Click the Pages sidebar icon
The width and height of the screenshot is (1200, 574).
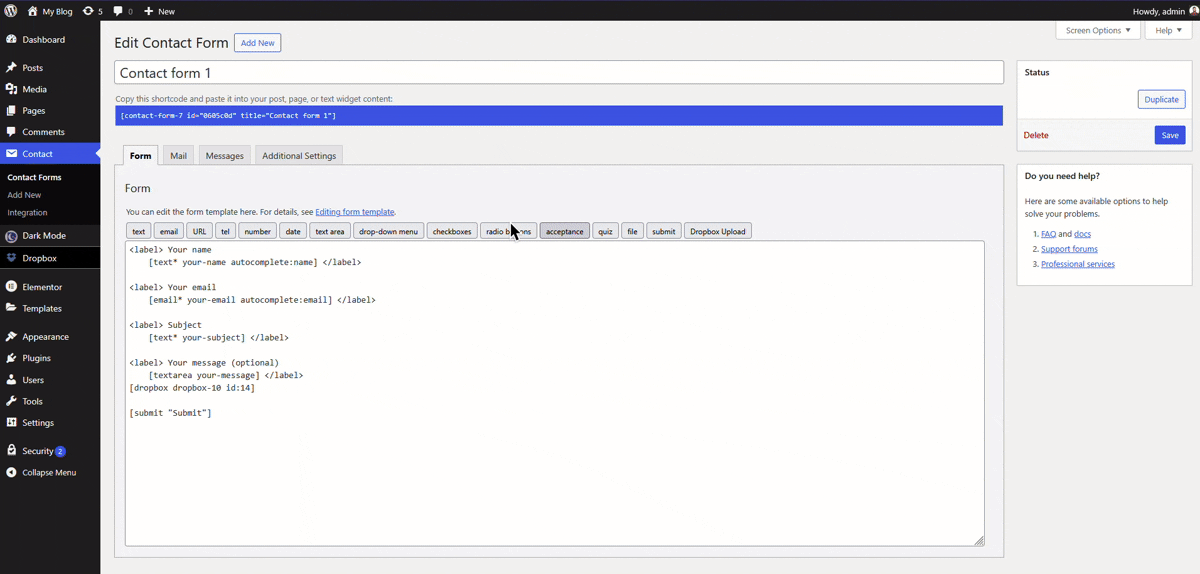pyautogui.click(x=11, y=111)
